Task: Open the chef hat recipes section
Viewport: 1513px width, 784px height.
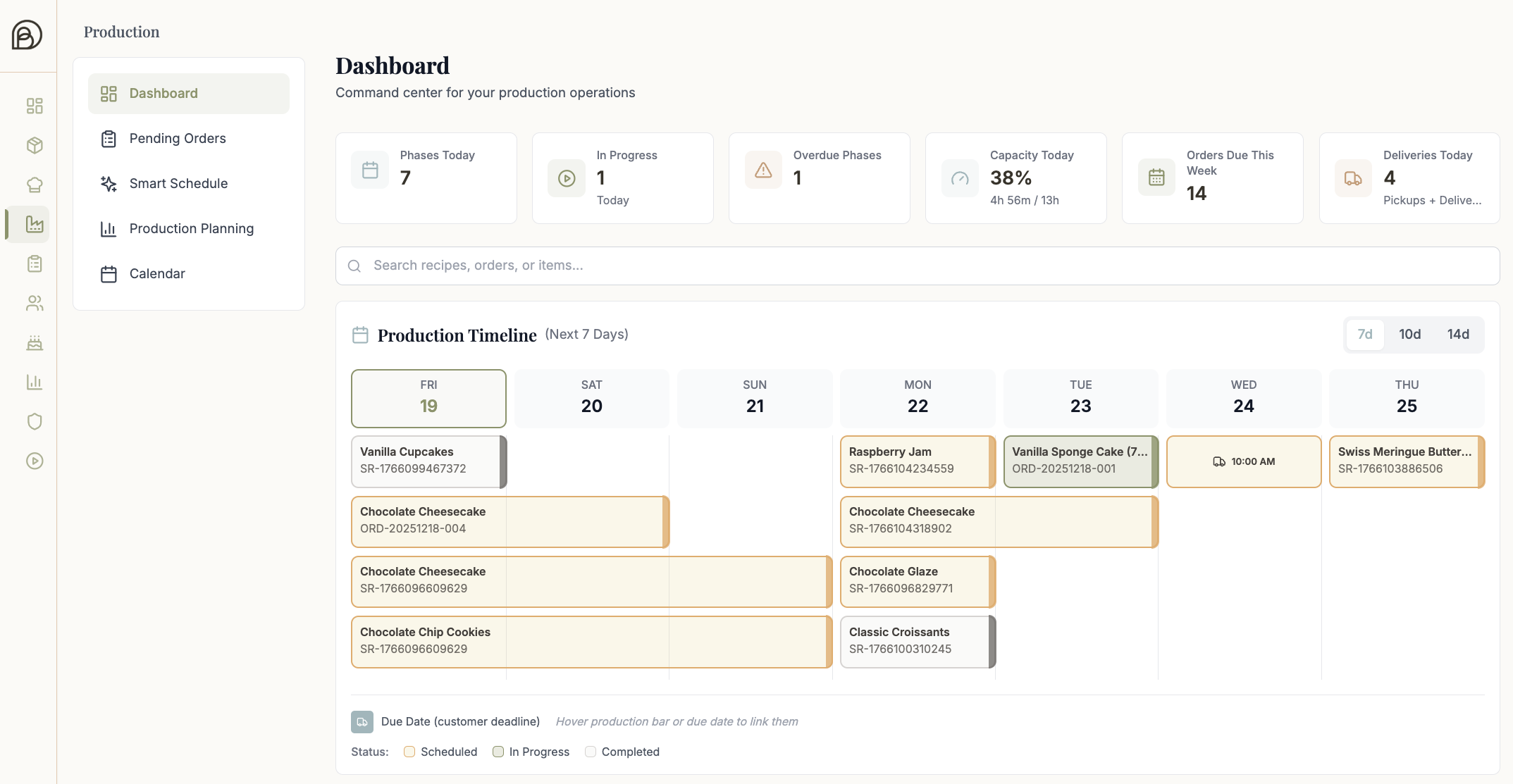Action: coord(34,185)
